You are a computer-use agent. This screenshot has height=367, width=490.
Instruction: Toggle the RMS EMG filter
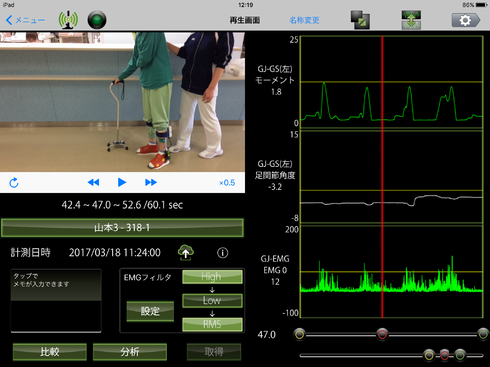[212, 324]
